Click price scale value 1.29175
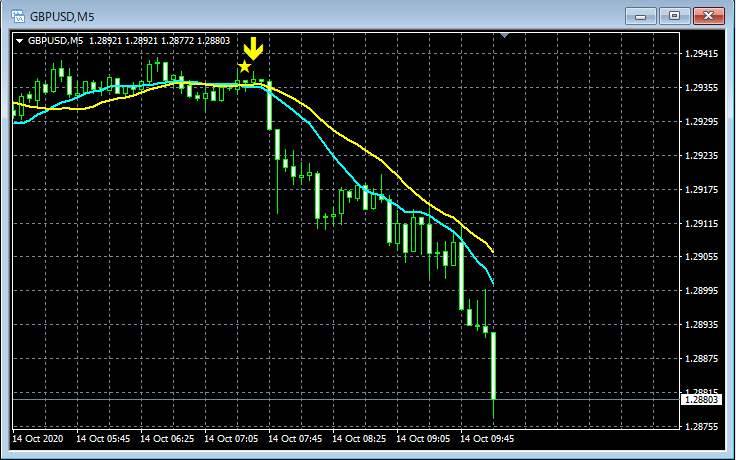 pyautogui.click(x=701, y=190)
